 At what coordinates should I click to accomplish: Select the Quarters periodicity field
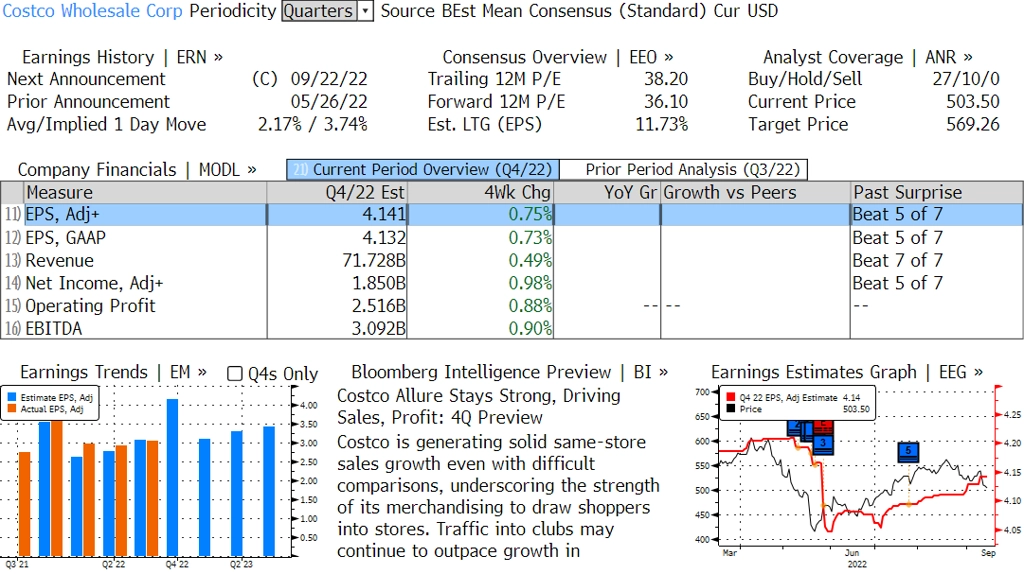319,11
